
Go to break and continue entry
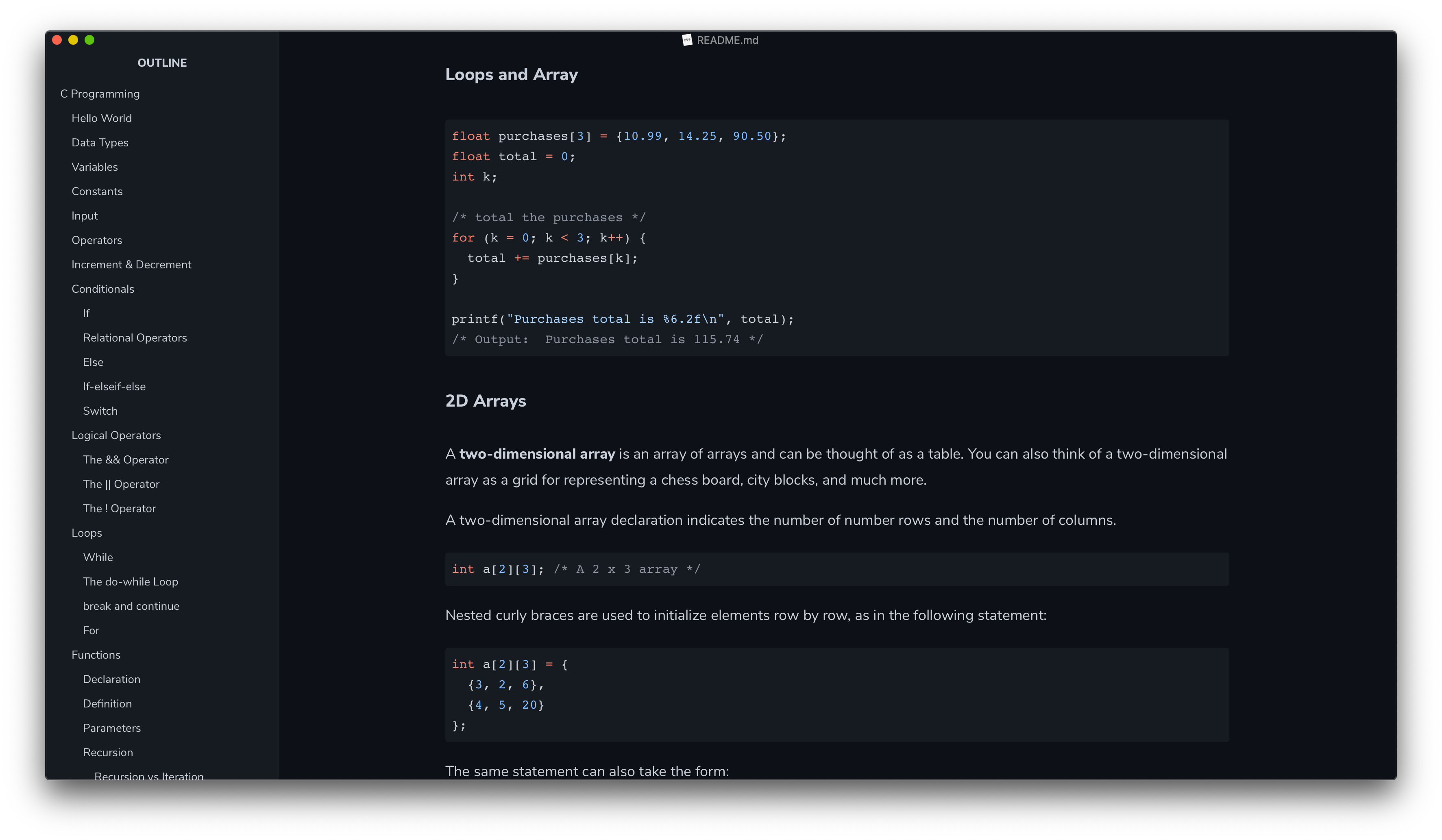pos(131,606)
